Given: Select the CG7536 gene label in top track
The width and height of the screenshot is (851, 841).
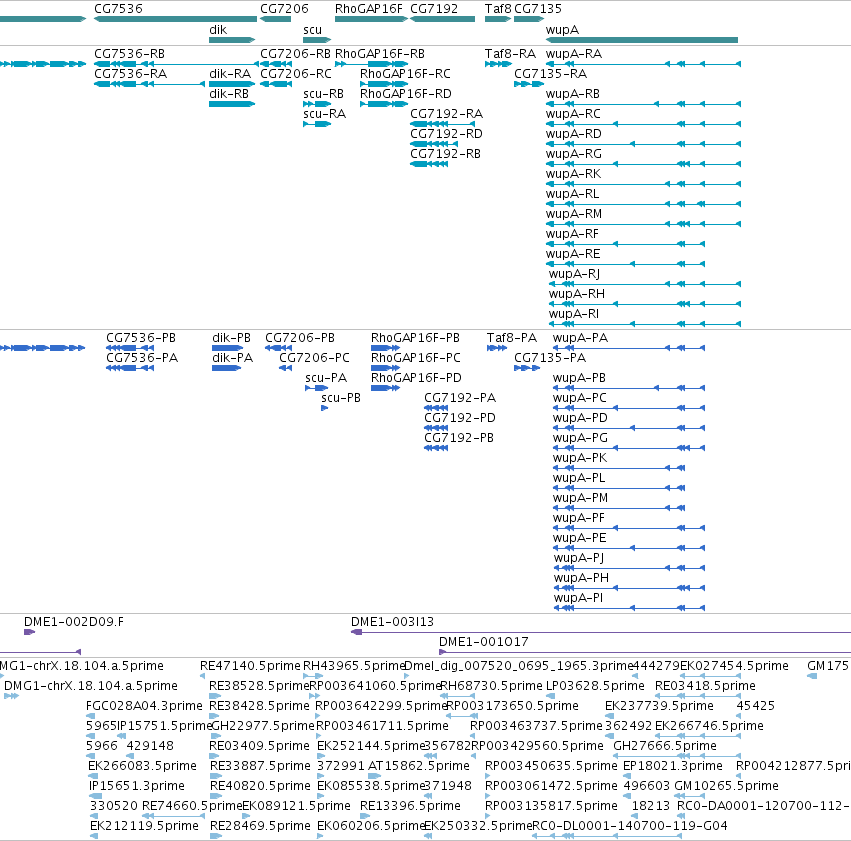Looking at the screenshot, I should tap(118, 9).
